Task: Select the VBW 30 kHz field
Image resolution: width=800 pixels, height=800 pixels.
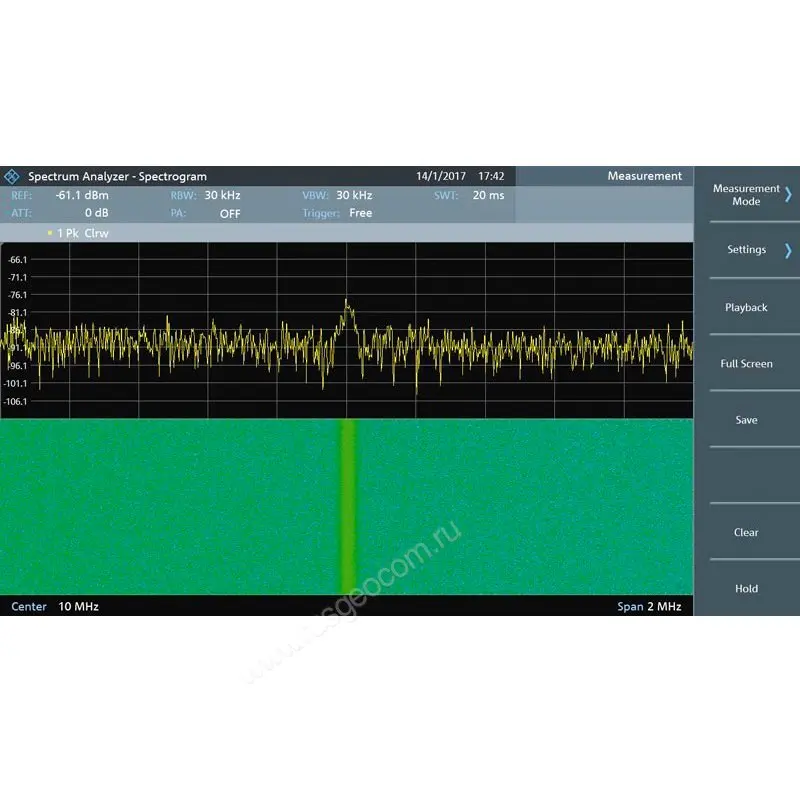Action: tap(353, 195)
